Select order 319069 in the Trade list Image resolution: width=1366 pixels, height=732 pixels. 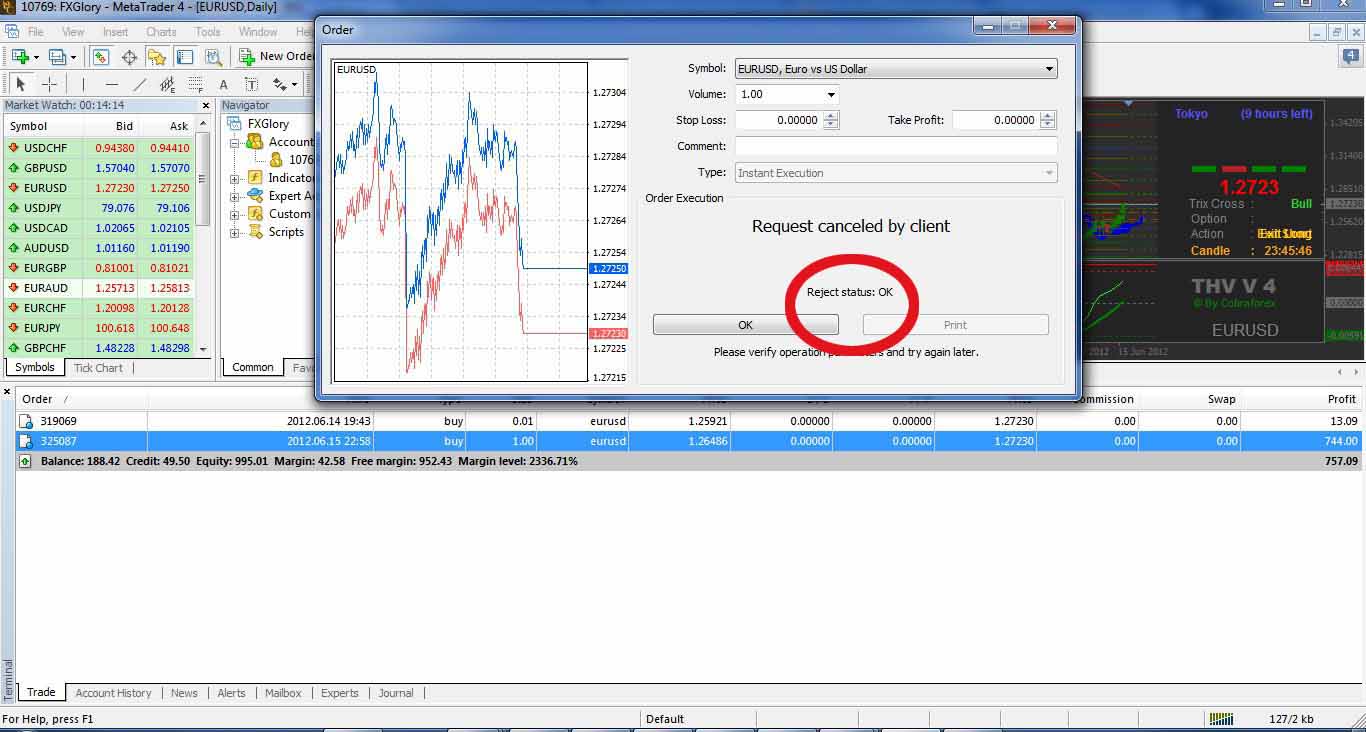click(x=690, y=422)
